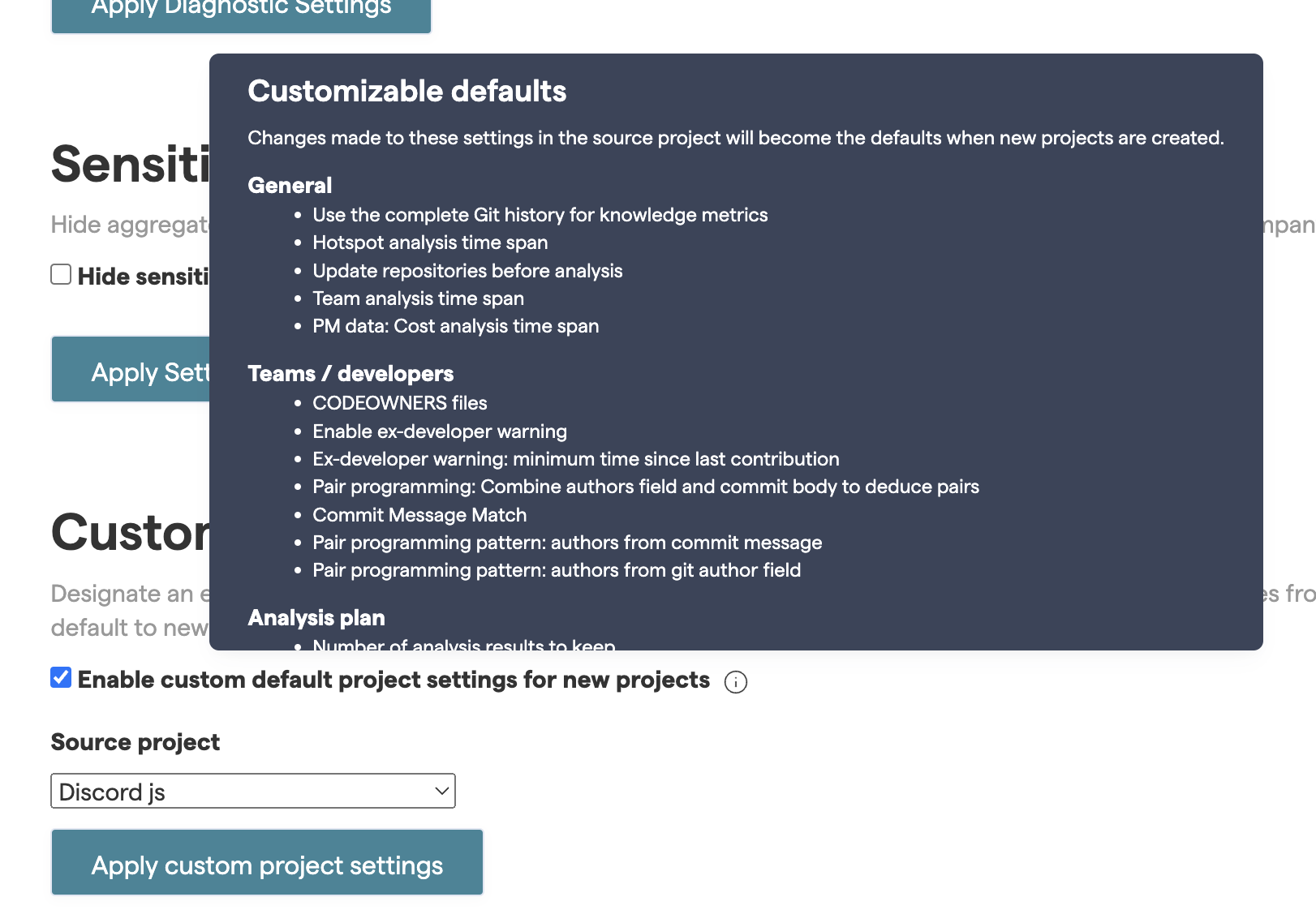
Task: Select the Hotspot analysis time span list item
Action: pos(430,243)
